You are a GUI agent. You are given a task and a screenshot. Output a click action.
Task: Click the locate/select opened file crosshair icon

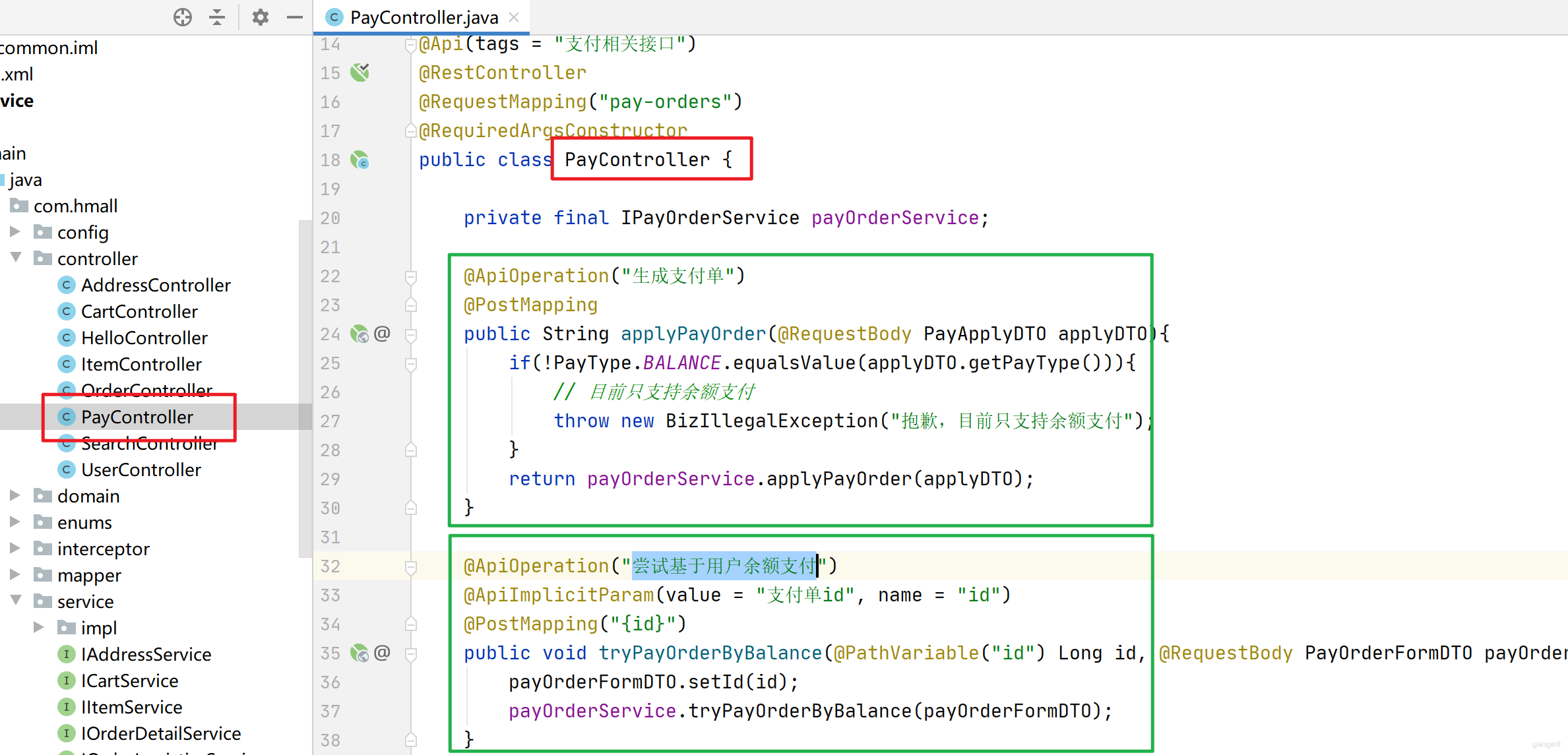(x=183, y=17)
